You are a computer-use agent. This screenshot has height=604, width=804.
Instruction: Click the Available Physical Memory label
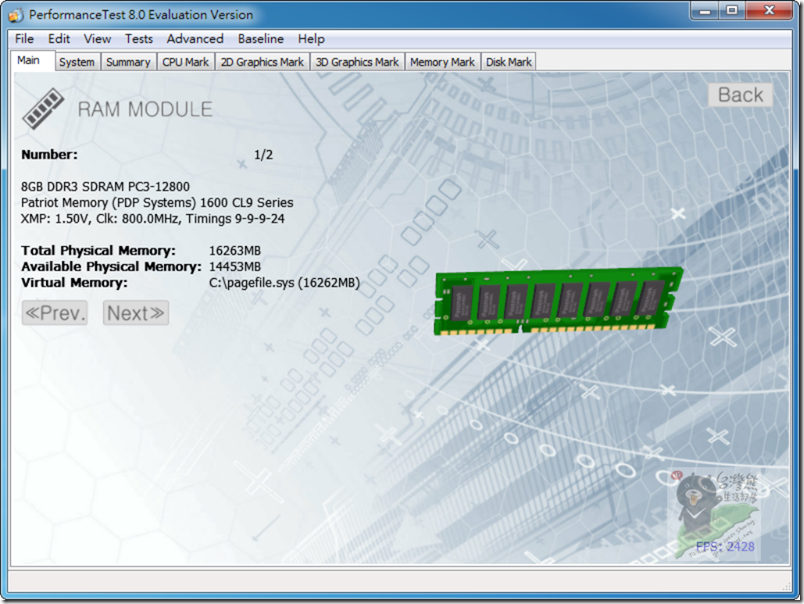[x=111, y=267]
